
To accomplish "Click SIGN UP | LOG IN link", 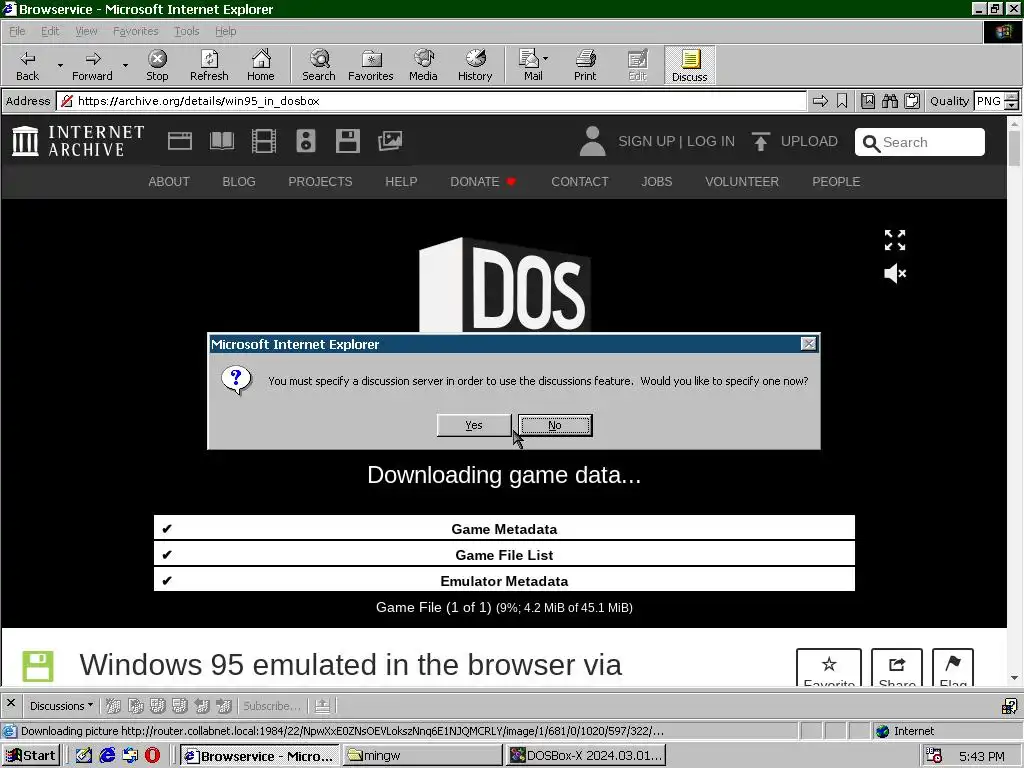I will pos(676,142).
